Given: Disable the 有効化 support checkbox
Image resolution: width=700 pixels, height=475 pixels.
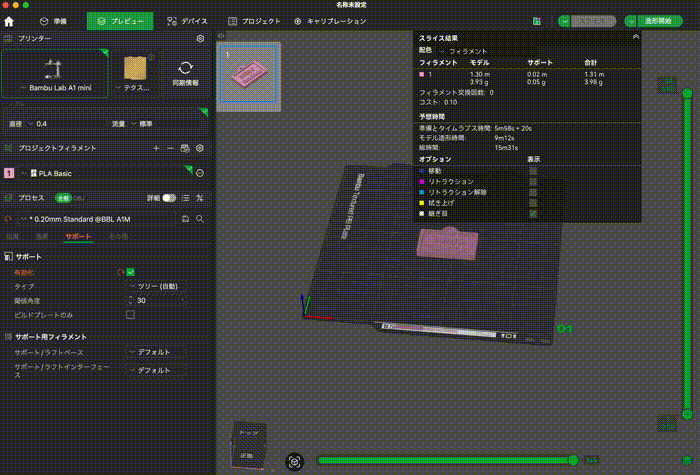Looking at the screenshot, I should point(130,272).
